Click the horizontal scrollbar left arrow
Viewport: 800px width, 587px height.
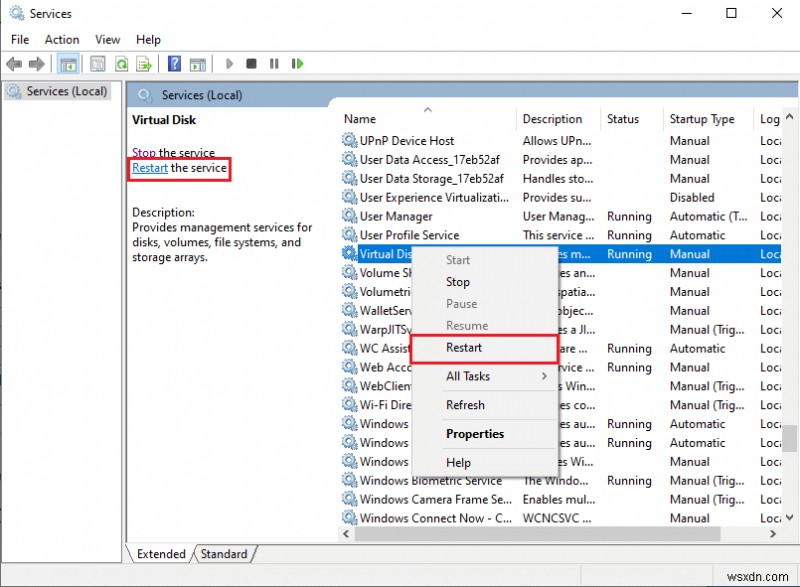click(x=346, y=533)
